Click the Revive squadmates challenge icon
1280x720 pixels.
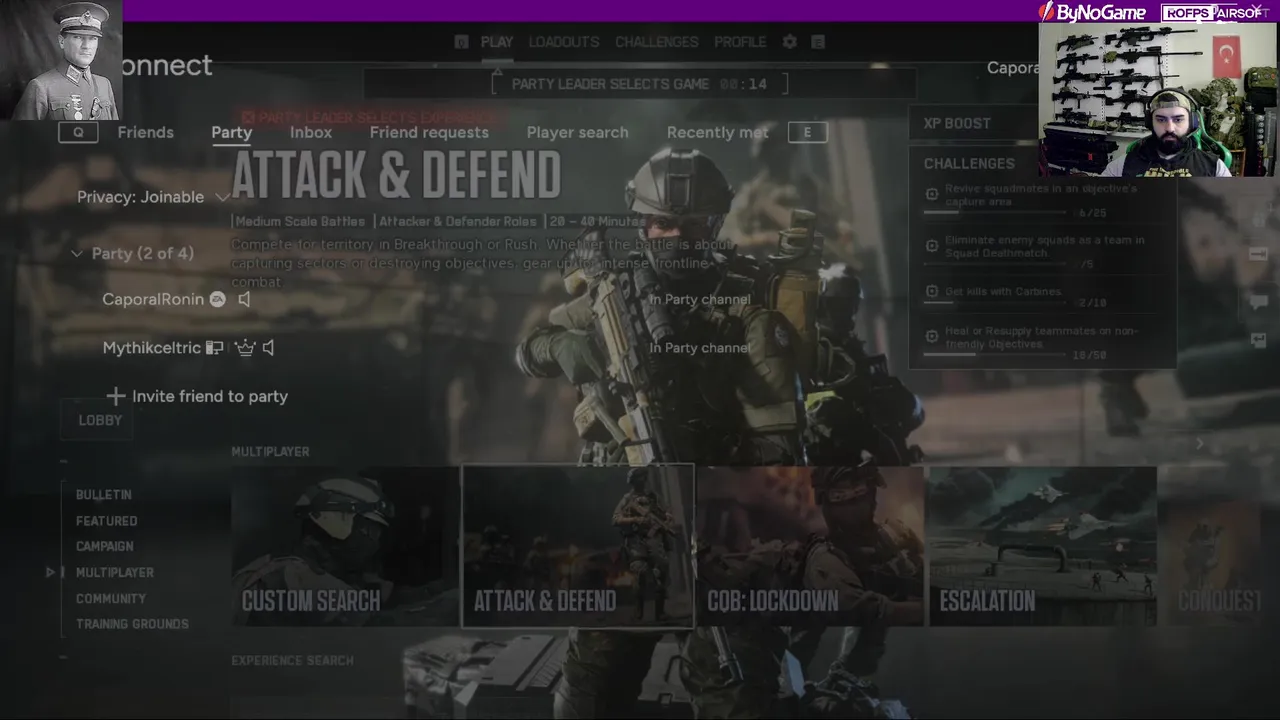point(932,194)
